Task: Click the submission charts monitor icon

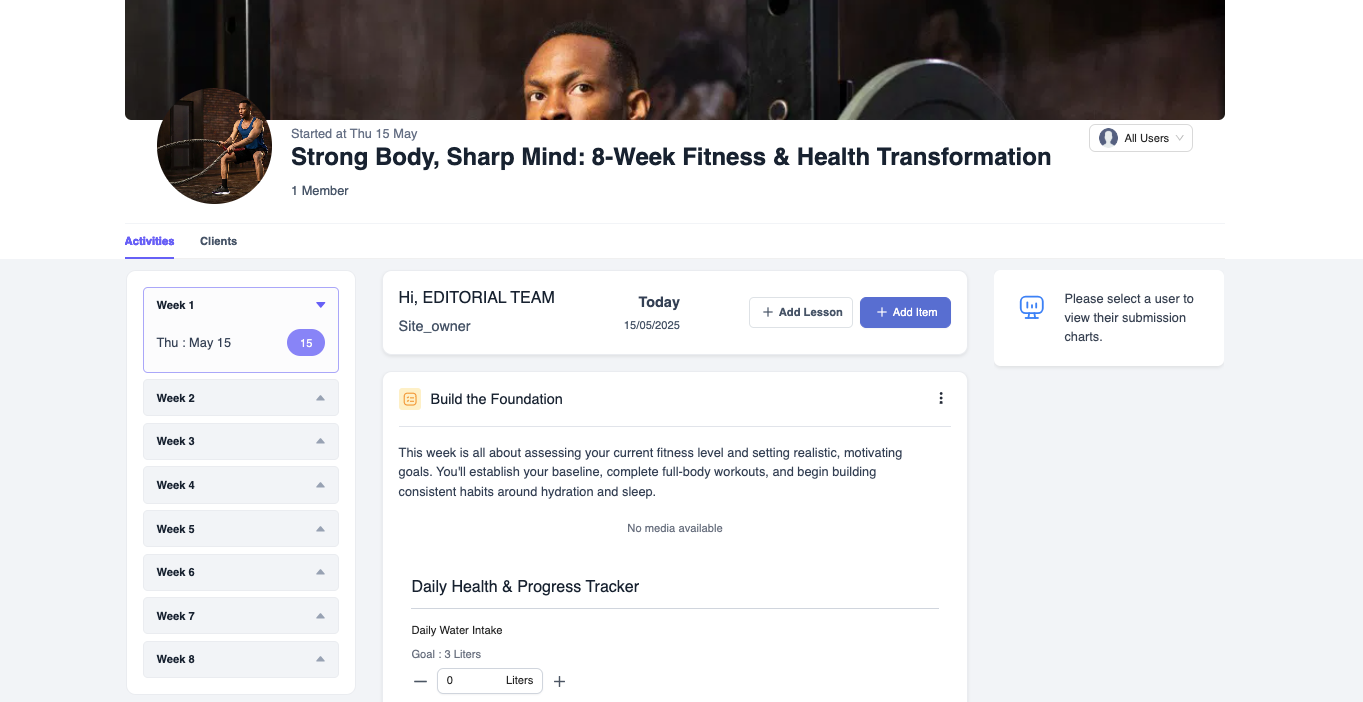Action: pos(1032,307)
